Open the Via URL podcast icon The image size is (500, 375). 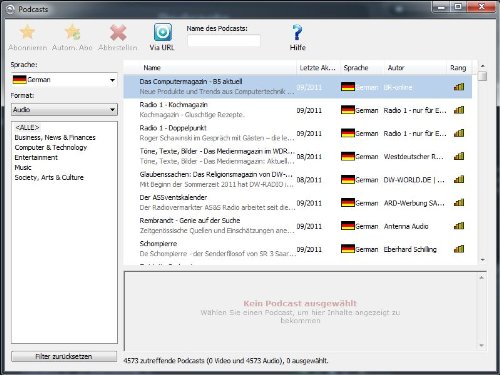point(163,32)
